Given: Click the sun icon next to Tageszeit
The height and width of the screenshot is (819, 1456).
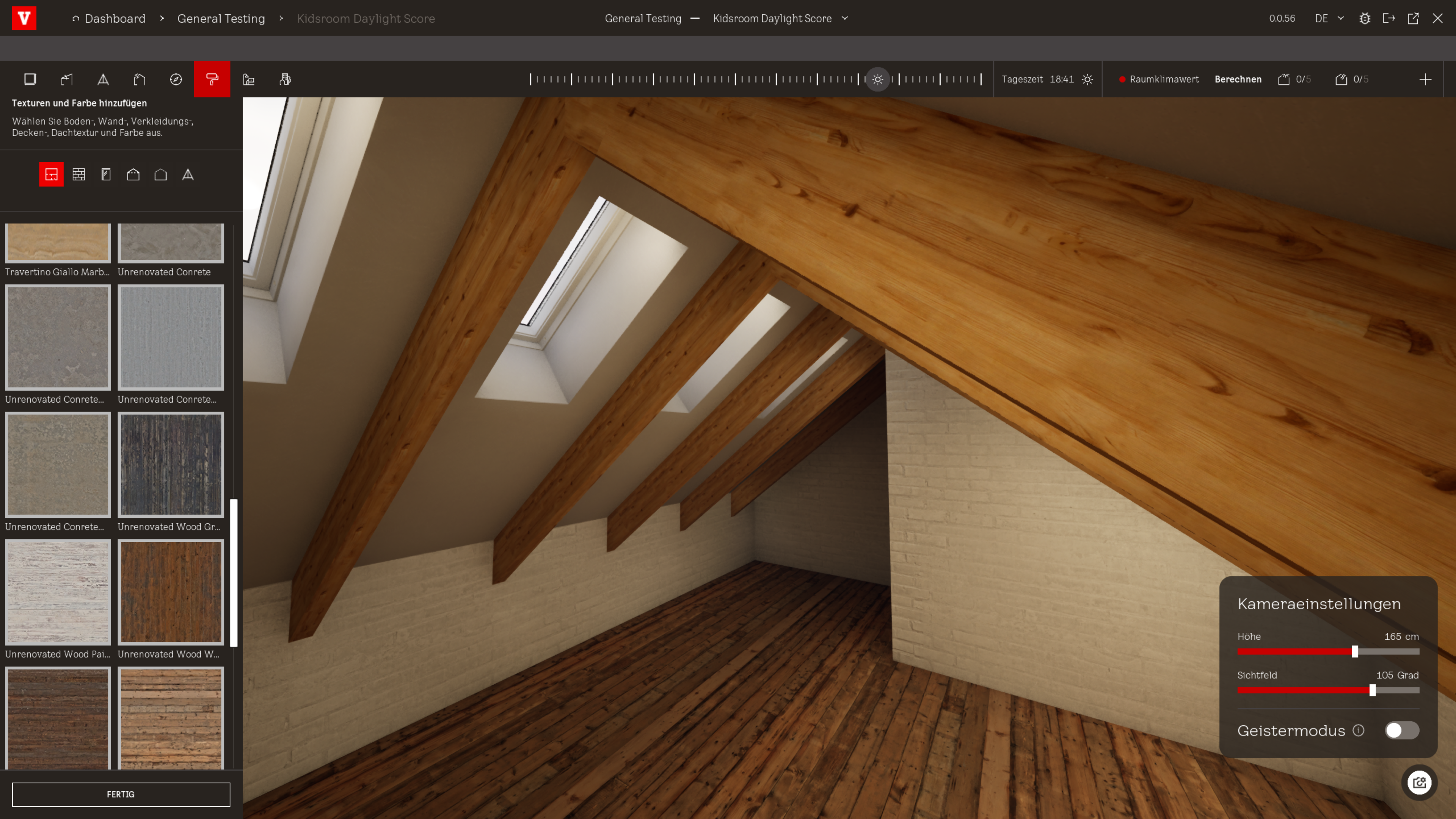Looking at the screenshot, I should pyautogui.click(x=1087, y=79).
